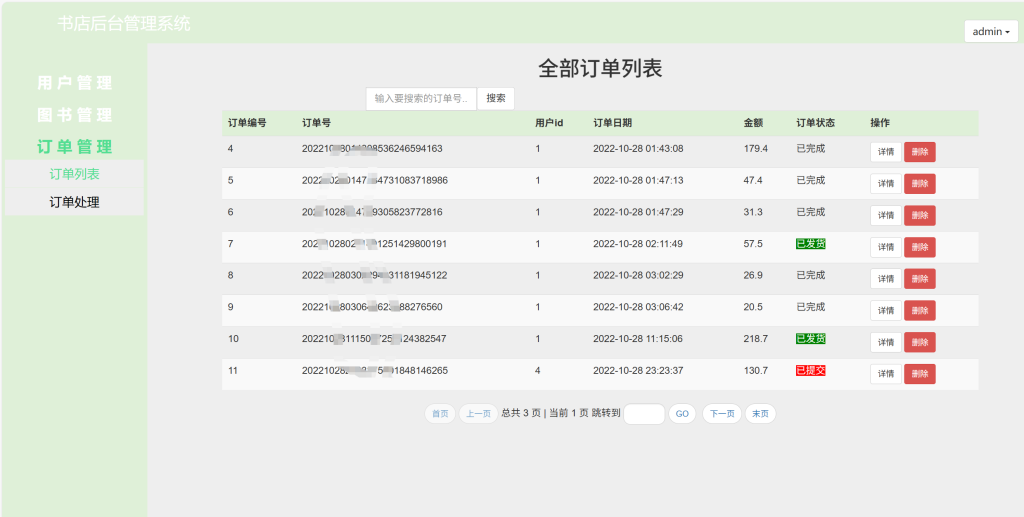Click the 订单编号 column header
This screenshot has width=1024, height=517.
coord(247,123)
